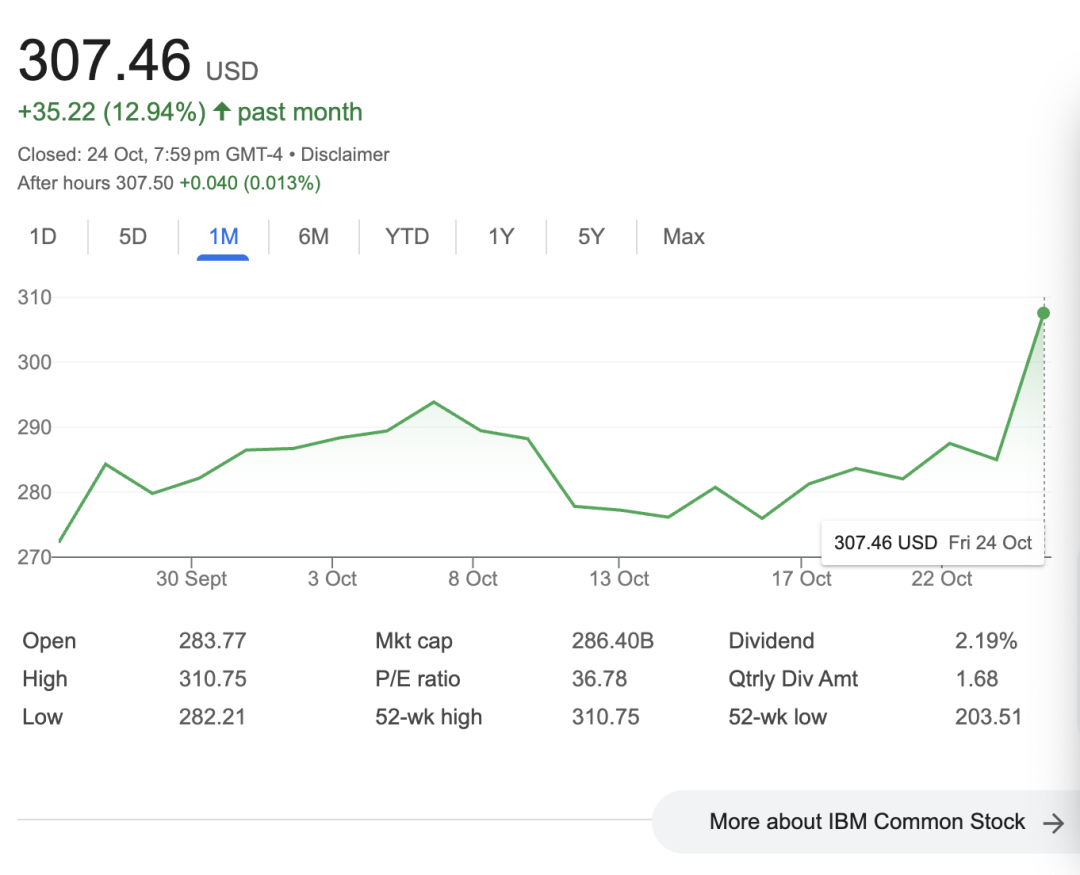Click the right arrow beside IBM Common Stock
The image size is (1080, 875).
click(1053, 823)
